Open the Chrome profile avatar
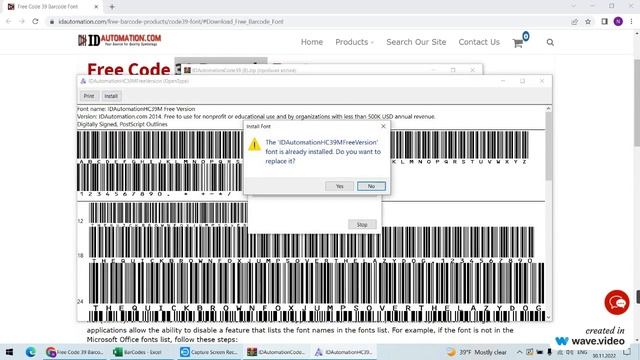Image resolution: width=640 pixels, height=360 pixels. point(618,21)
